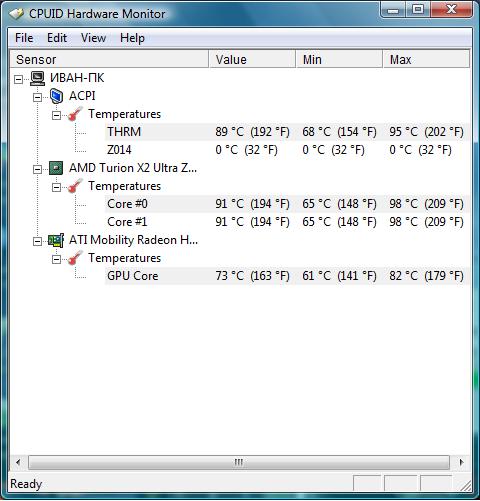The width and height of the screenshot is (480, 501).
Task: Collapse the AMD Turion X2 Ultra node
Action: (38, 169)
